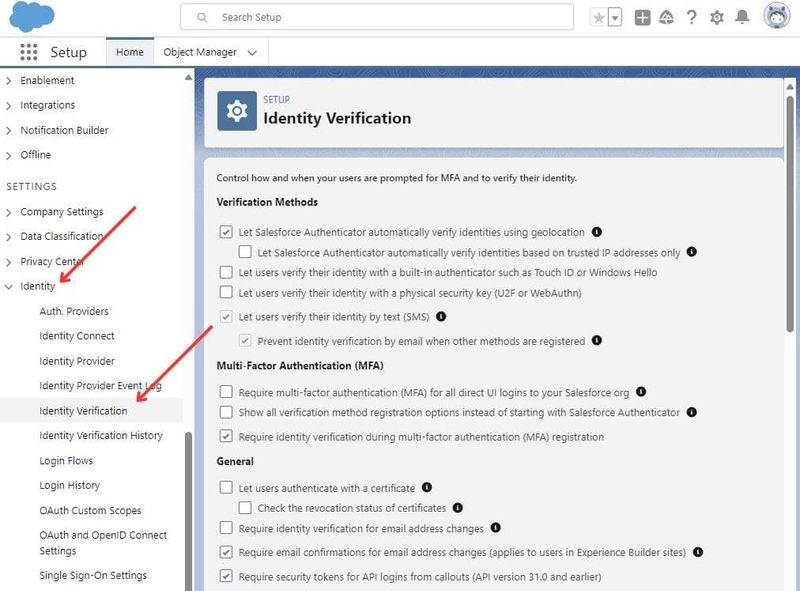Click the favorites star icon

[599, 18]
